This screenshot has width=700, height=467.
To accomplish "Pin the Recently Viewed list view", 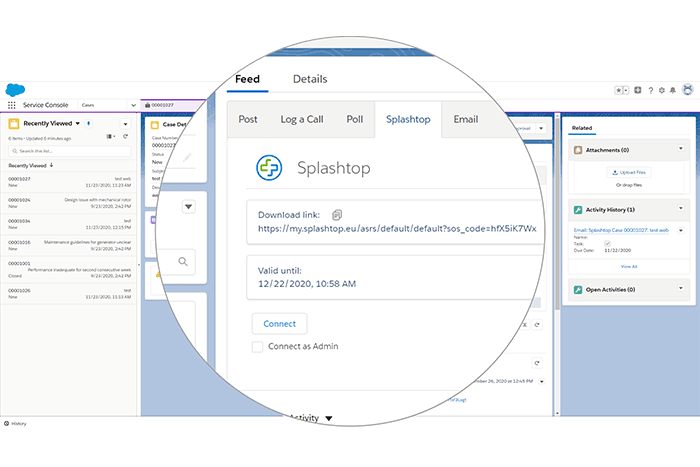I will (x=88, y=124).
